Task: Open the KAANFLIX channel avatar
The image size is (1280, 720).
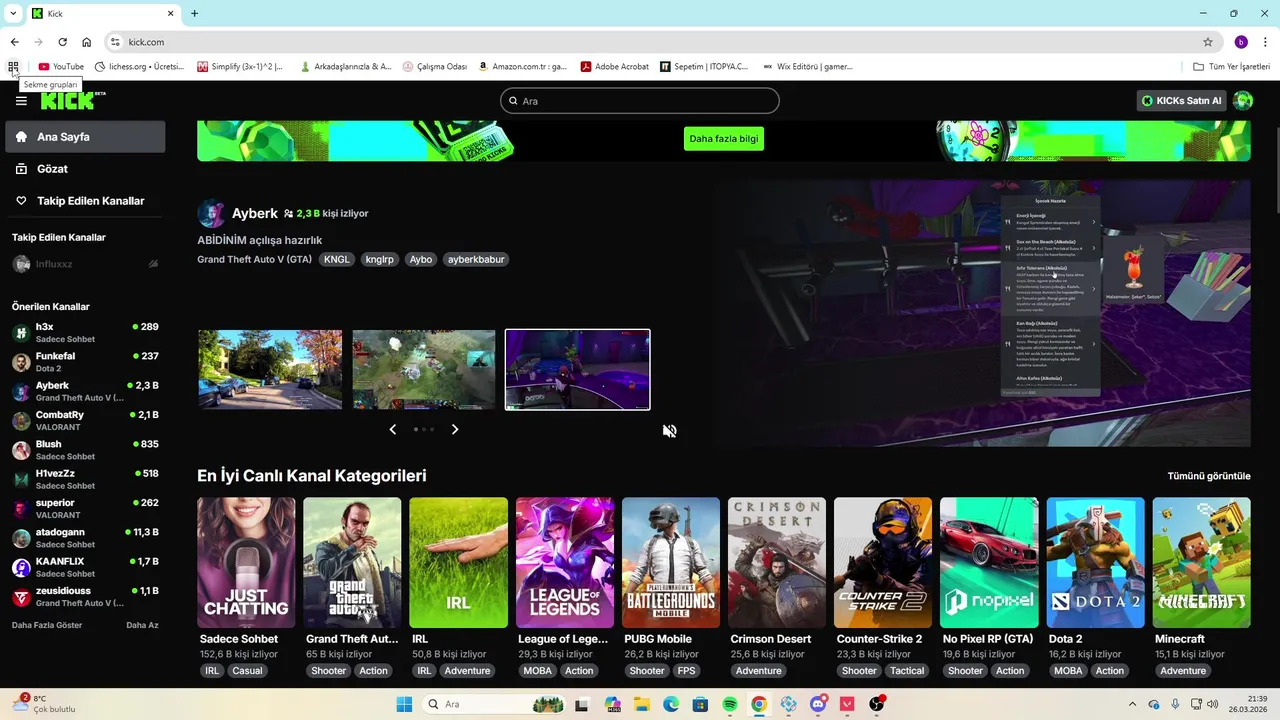Action: (x=21, y=568)
